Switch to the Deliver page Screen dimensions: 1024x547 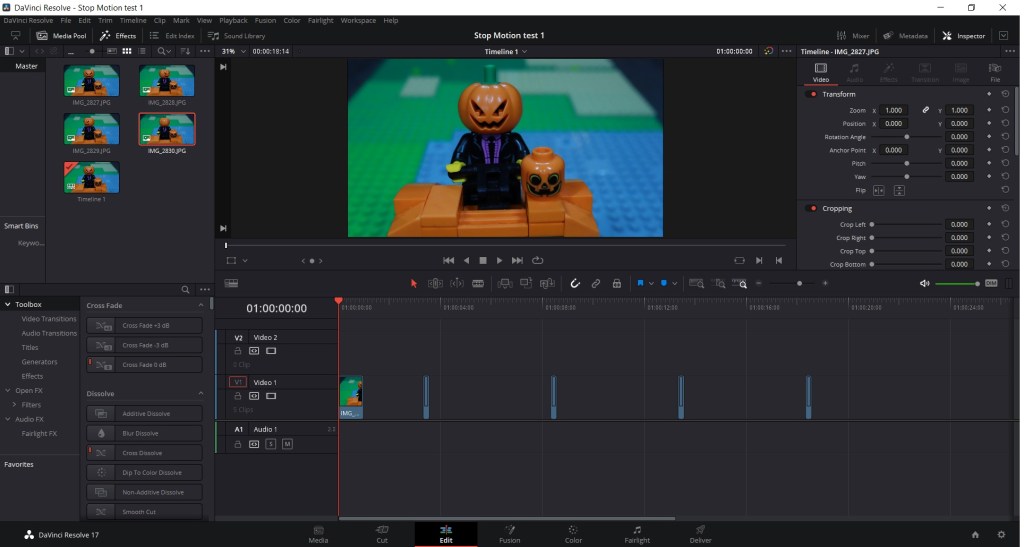click(x=700, y=534)
